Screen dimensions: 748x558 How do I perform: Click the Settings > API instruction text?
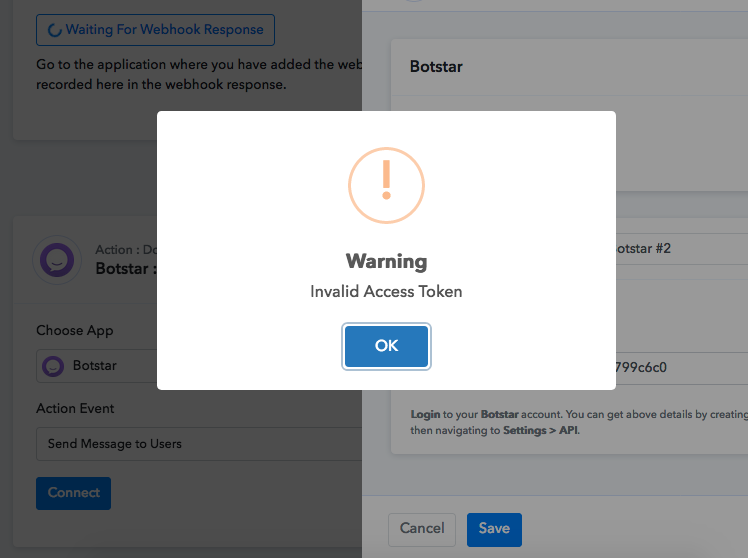pos(541,430)
